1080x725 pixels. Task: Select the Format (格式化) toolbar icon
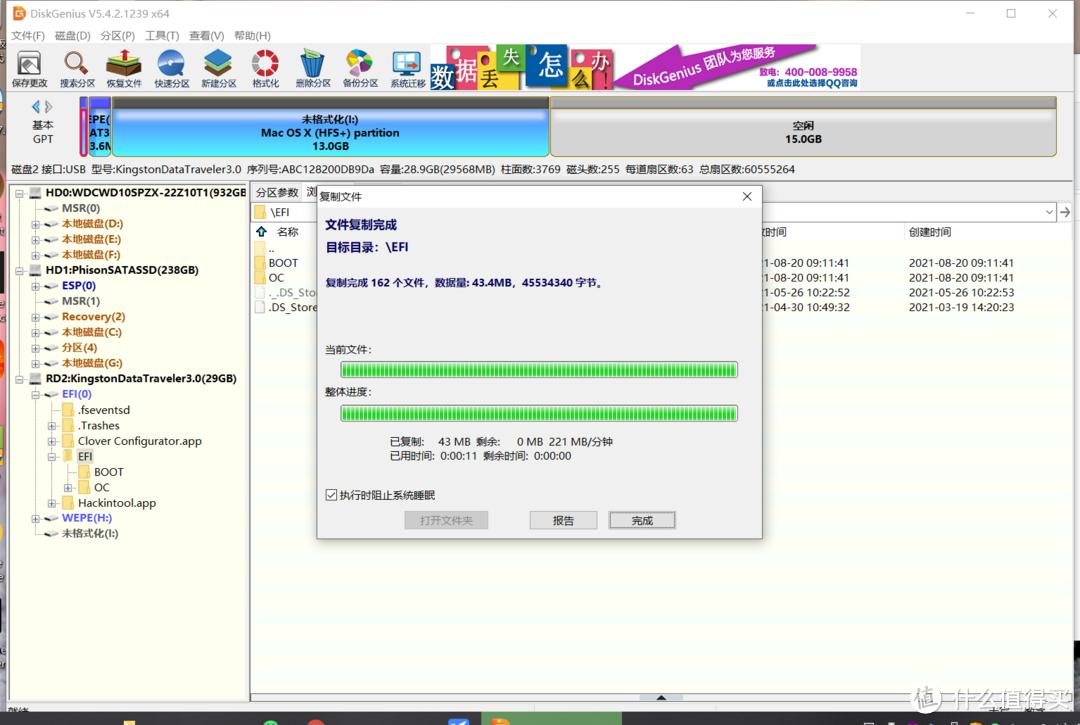[265, 68]
